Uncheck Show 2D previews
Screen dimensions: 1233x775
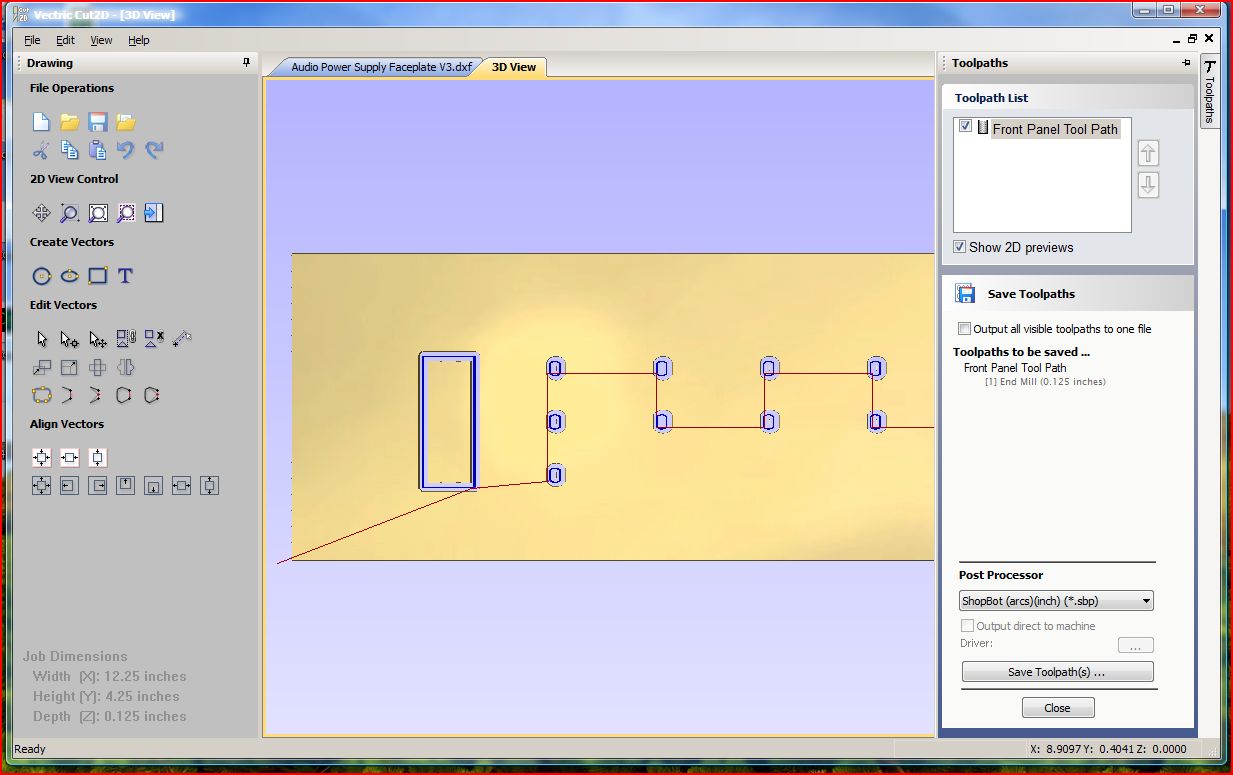[959, 247]
